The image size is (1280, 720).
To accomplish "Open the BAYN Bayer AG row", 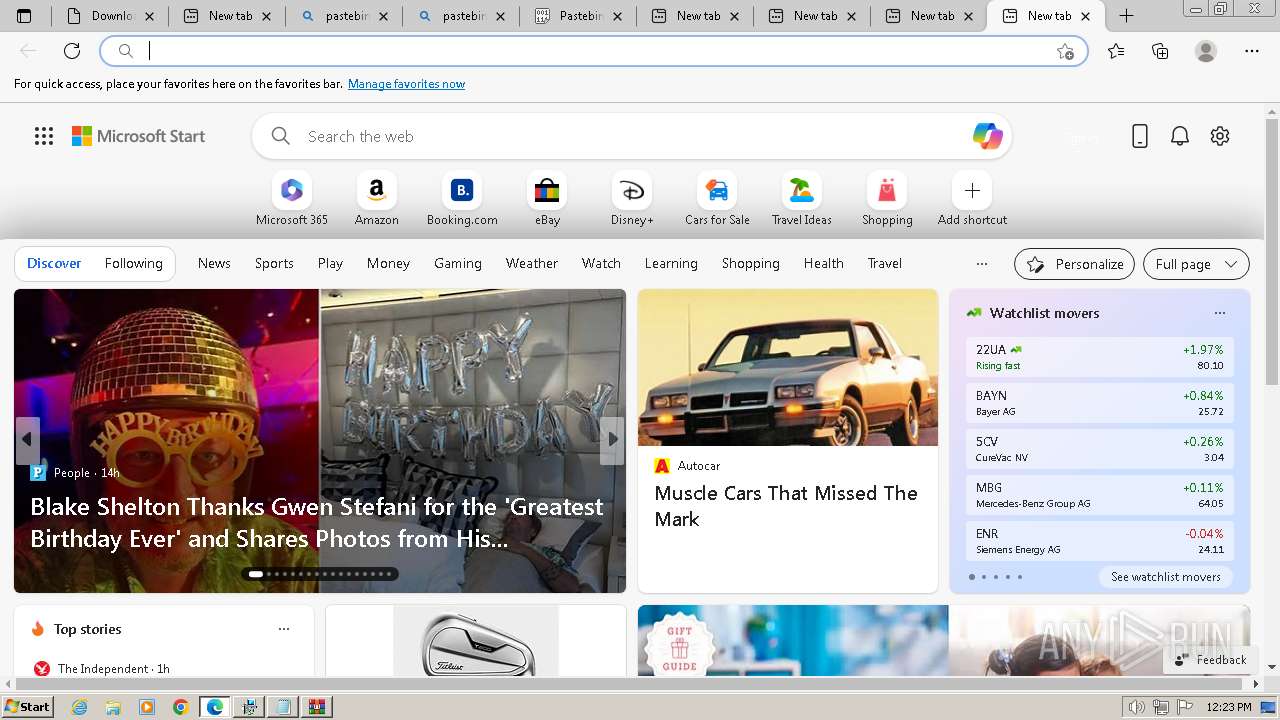I will coord(1099,403).
